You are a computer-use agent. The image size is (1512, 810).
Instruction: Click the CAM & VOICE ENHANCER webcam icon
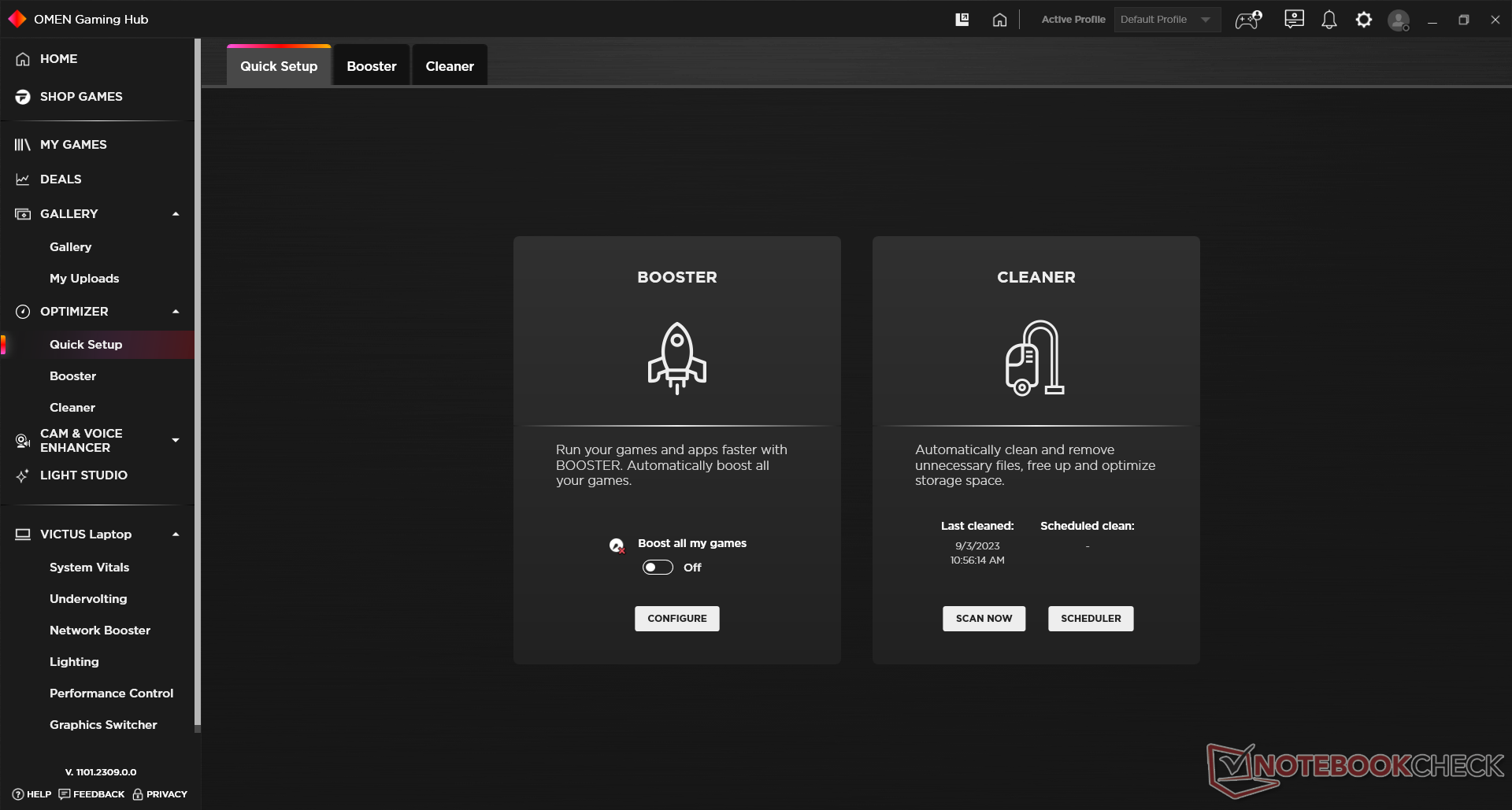(x=23, y=441)
